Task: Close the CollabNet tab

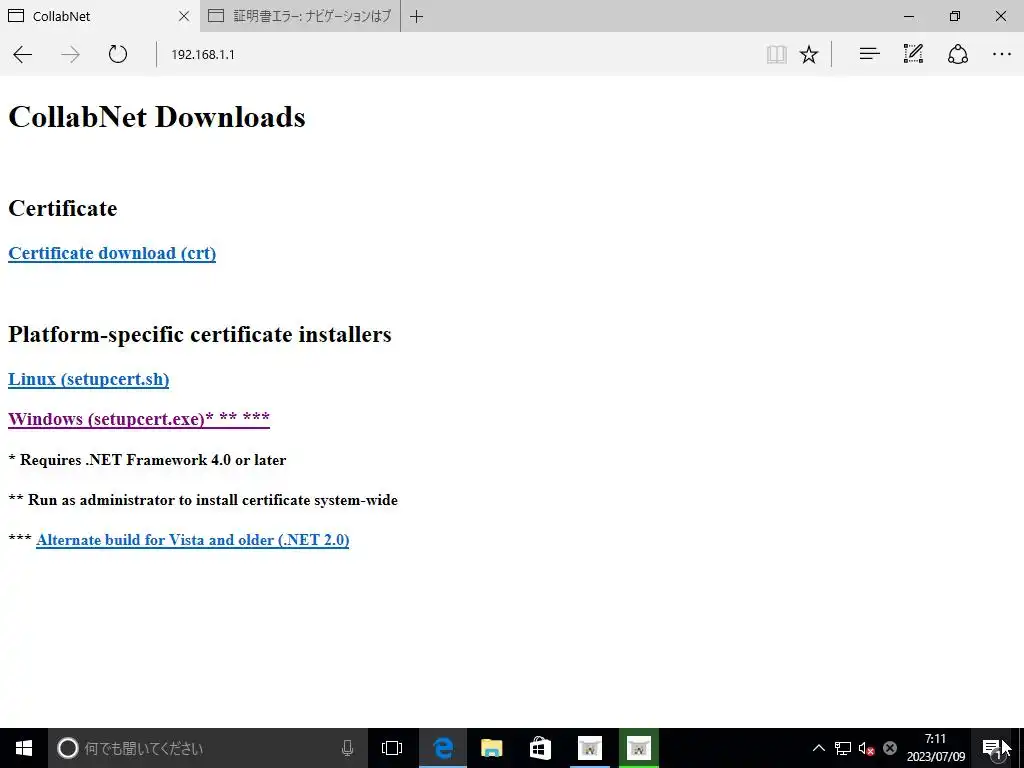Action: click(184, 16)
